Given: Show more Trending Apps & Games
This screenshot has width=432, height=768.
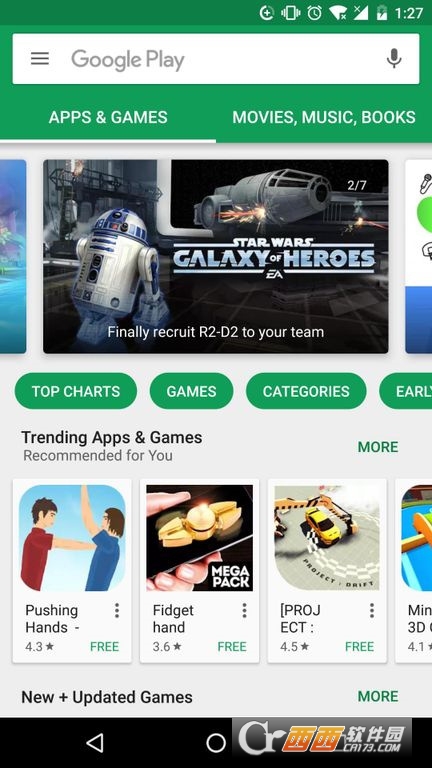Looking at the screenshot, I should (378, 447).
